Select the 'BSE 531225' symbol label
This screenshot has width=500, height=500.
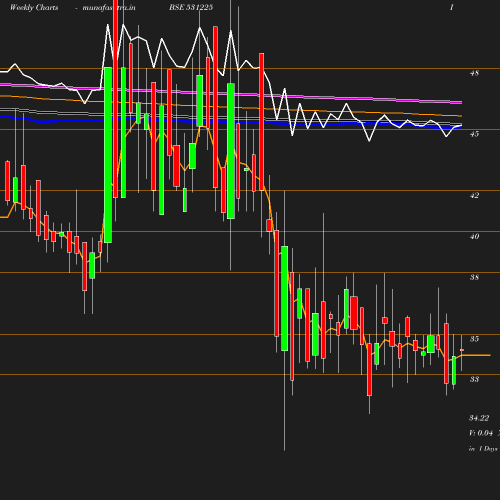coord(191,7)
